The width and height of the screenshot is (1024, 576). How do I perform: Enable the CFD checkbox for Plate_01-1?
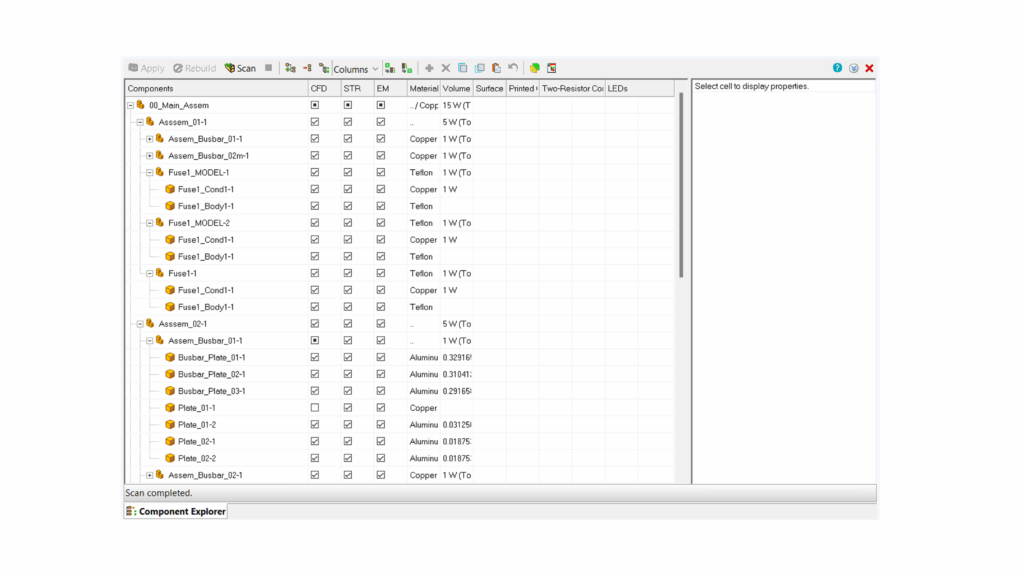click(315, 408)
